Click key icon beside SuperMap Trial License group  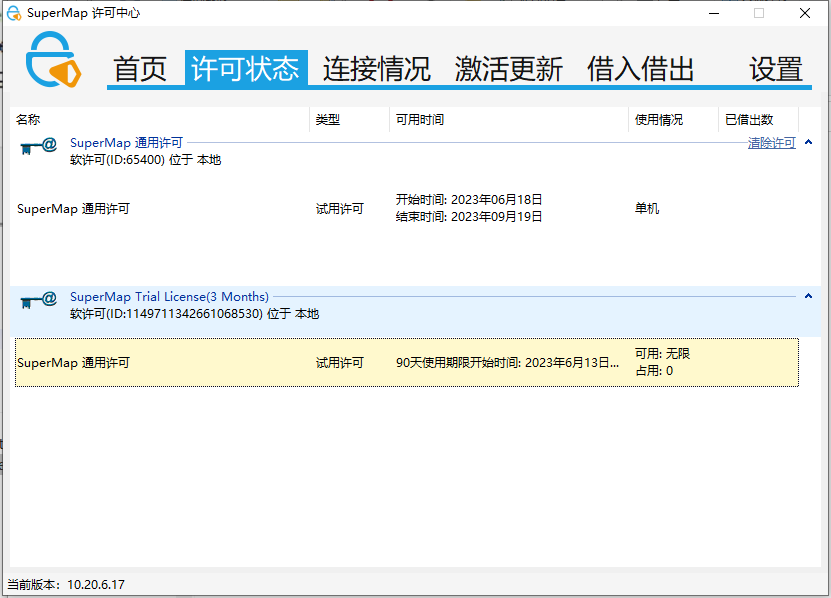[x=38, y=300]
